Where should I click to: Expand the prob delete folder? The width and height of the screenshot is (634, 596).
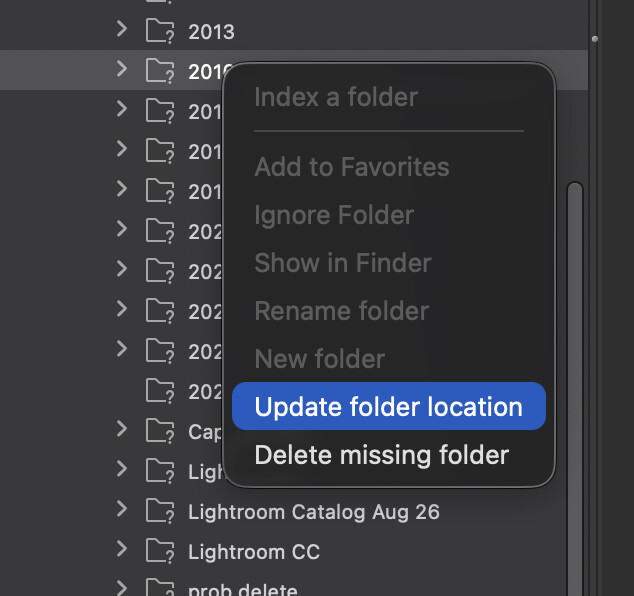point(122,588)
